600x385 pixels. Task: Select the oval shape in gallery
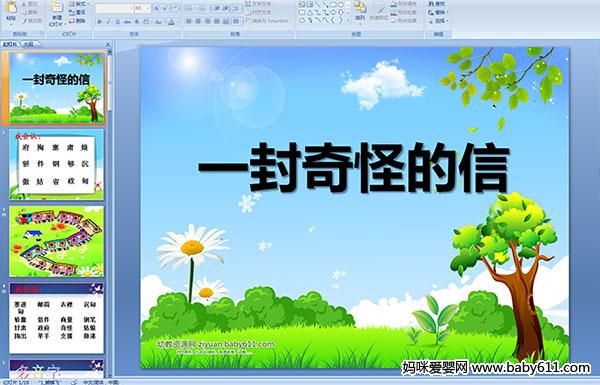point(340,4)
